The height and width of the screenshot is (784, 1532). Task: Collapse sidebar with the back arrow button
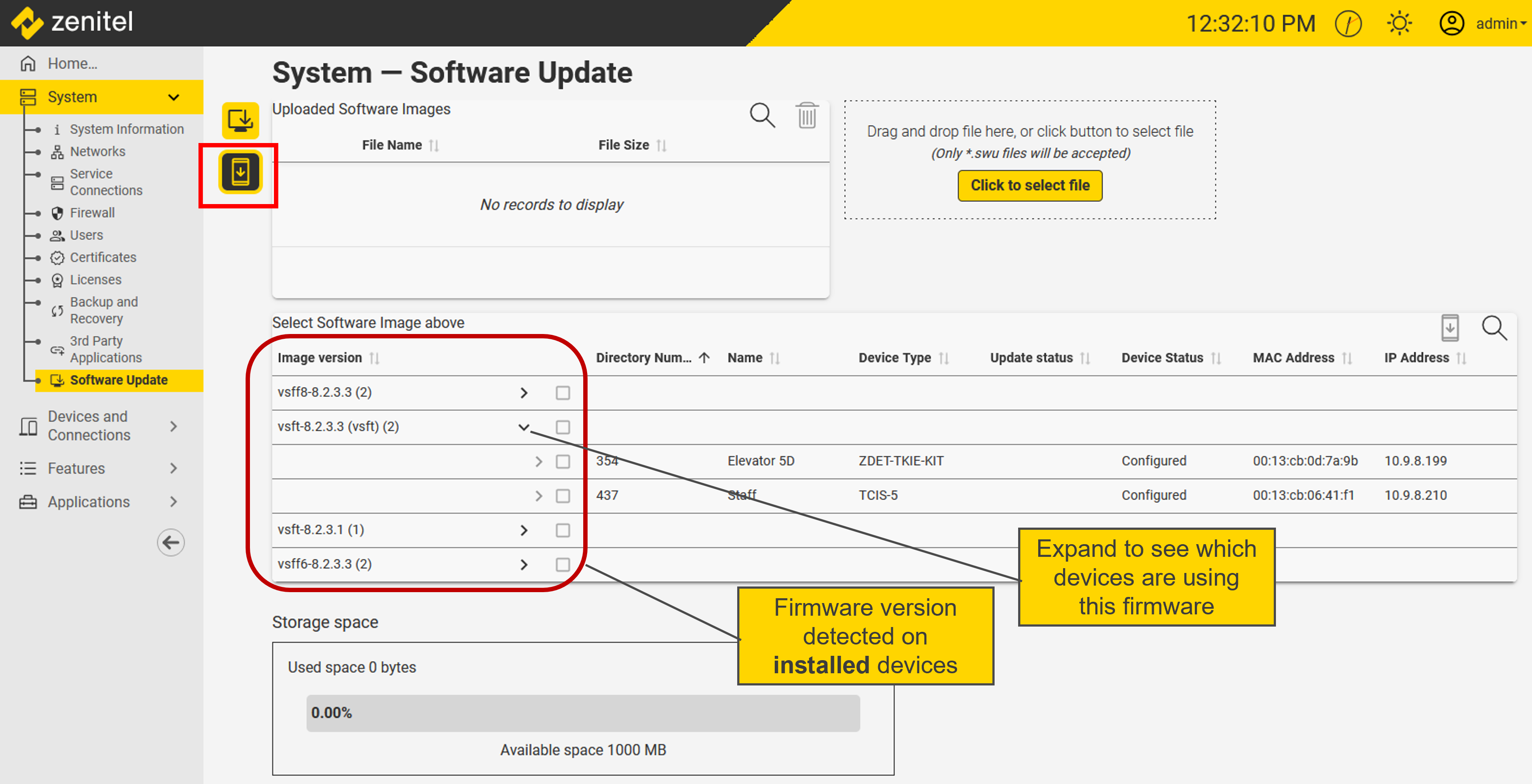point(171,542)
